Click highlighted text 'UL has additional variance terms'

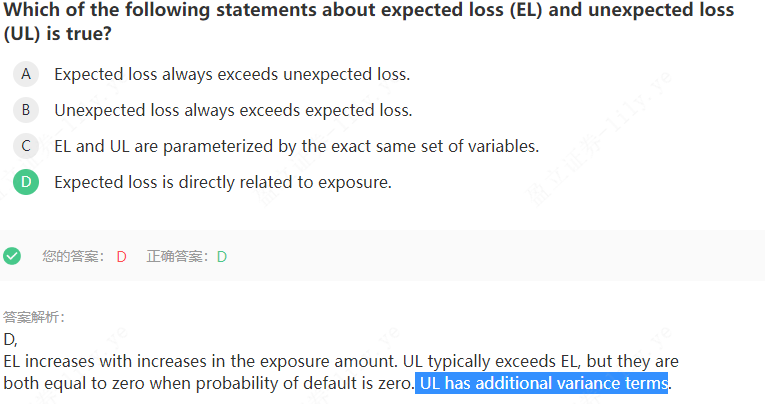point(542,383)
